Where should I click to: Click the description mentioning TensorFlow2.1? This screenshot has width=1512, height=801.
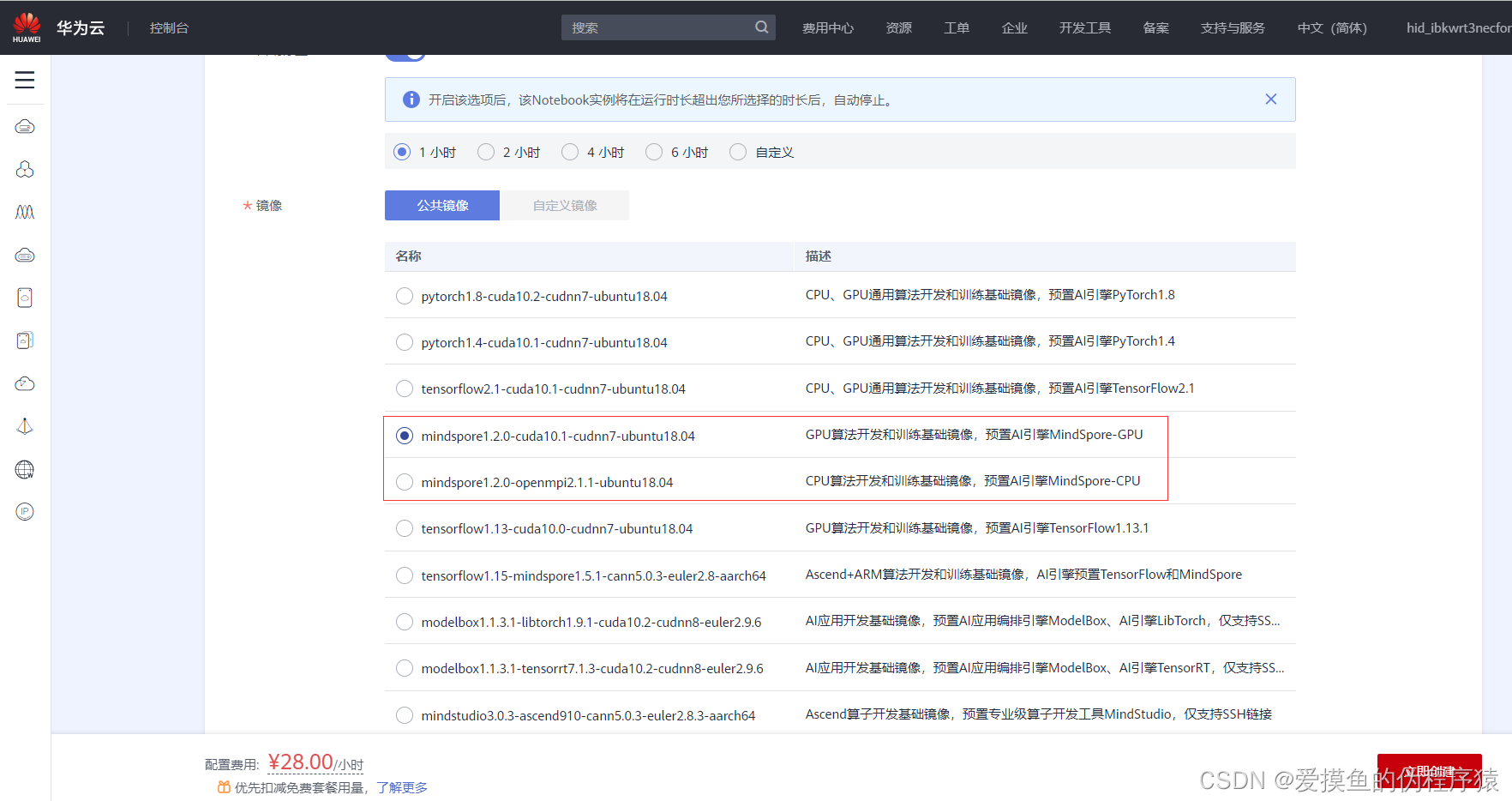click(1000, 388)
